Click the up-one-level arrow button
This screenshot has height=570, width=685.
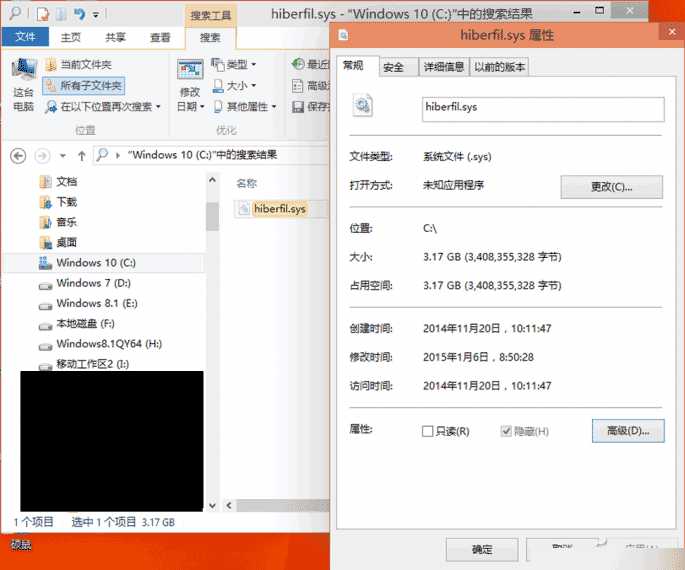(x=81, y=156)
